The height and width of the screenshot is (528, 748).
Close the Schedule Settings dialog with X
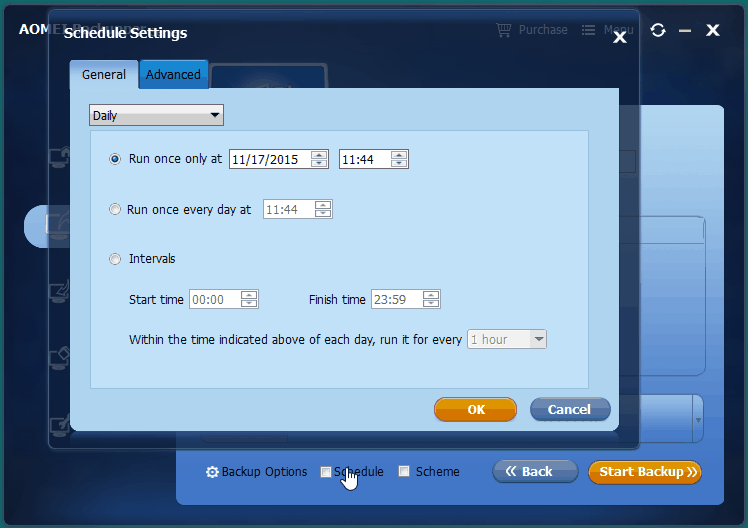point(620,37)
